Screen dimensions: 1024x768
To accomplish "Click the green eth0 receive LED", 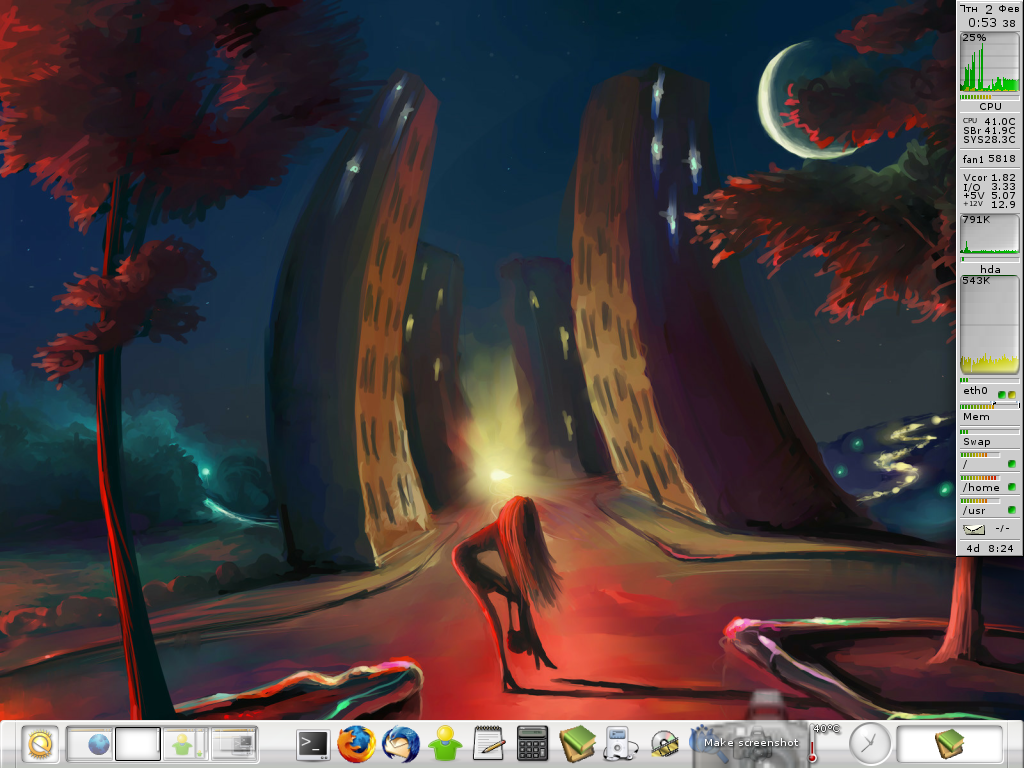I will click(1002, 394).
